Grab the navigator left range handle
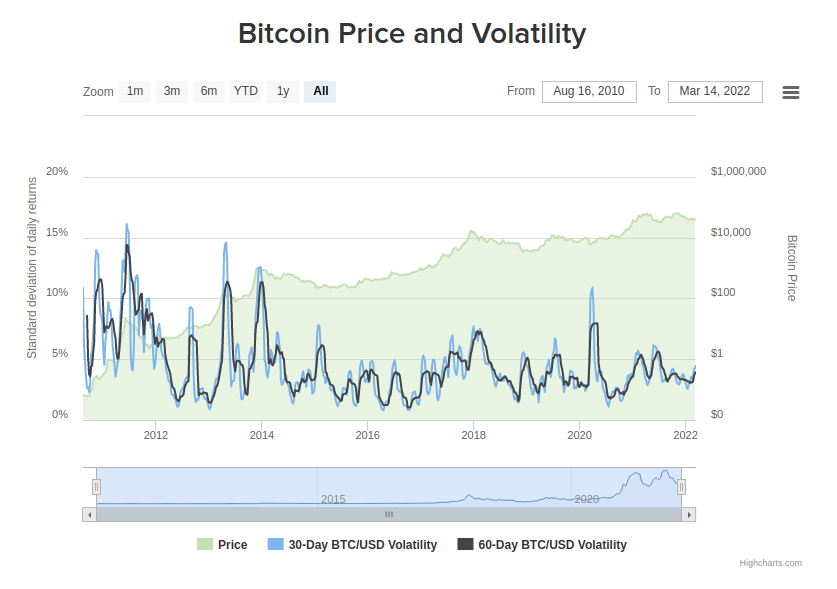The height and width of the screenshot is (589, 837). (x=97, y=487)
